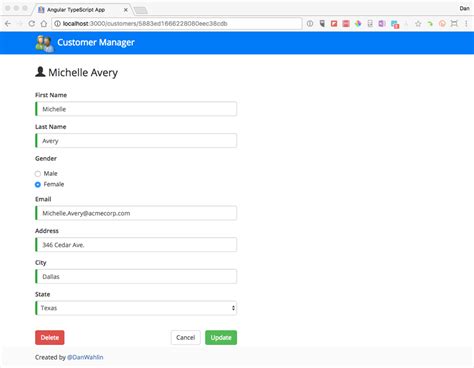The image size is (474, 368).
Task: Click the green arrow extension icon
Action: point(430,24)
